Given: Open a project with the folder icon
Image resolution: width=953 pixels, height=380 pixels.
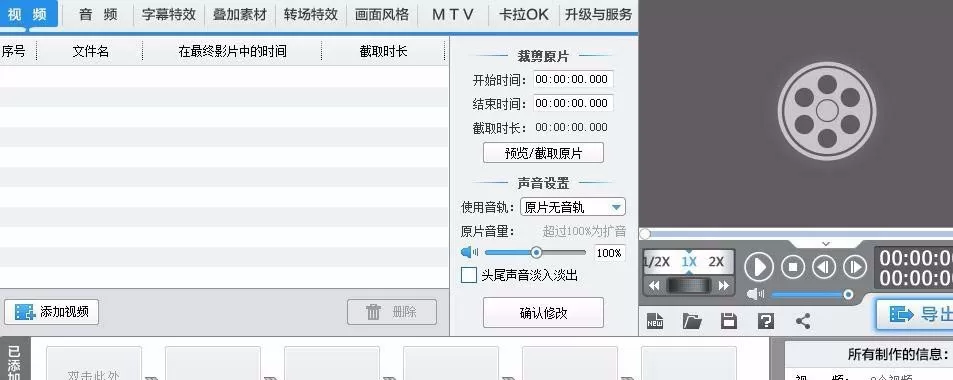Looking at the screenshot, I should pos(692,320).
